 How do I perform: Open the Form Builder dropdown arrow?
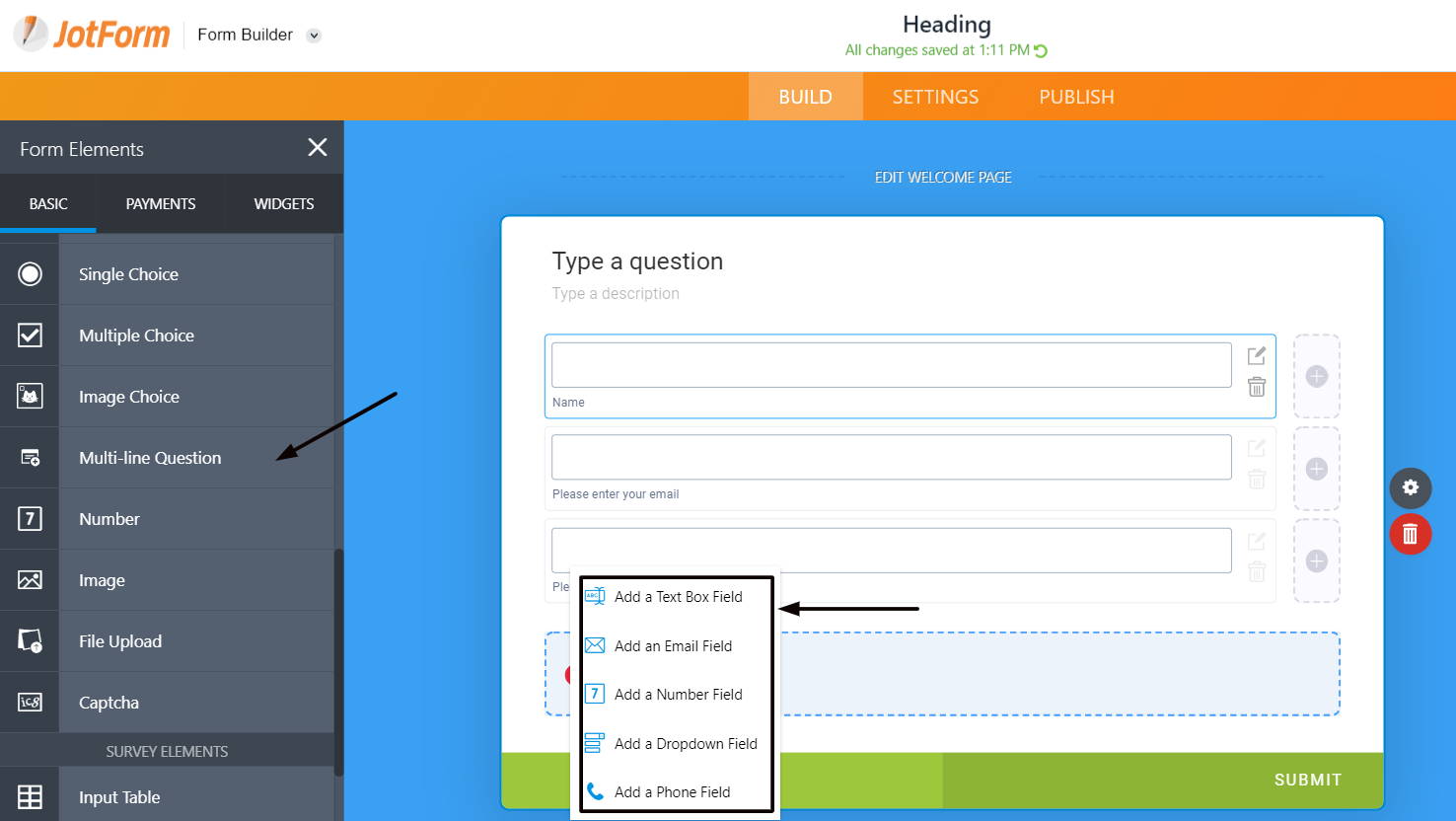(314, 36)
